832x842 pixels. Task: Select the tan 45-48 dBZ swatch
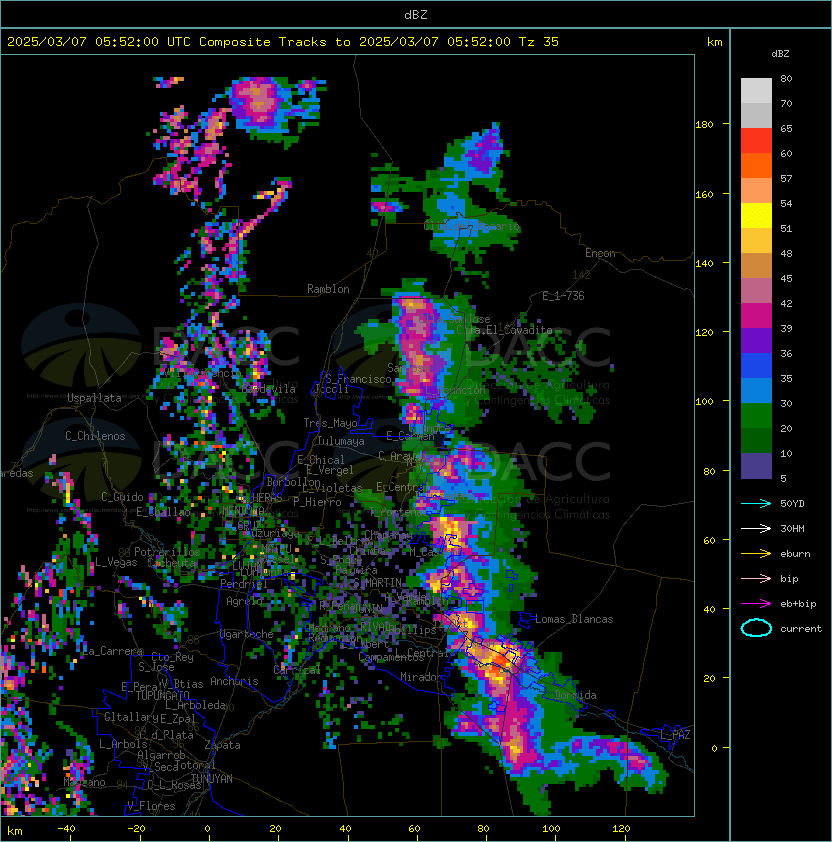756,265
